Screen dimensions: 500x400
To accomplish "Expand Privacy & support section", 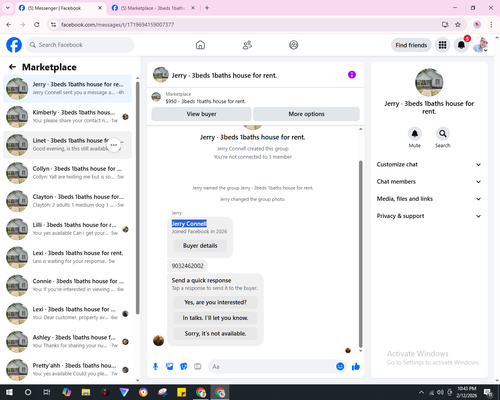I will tap(429, 216).
